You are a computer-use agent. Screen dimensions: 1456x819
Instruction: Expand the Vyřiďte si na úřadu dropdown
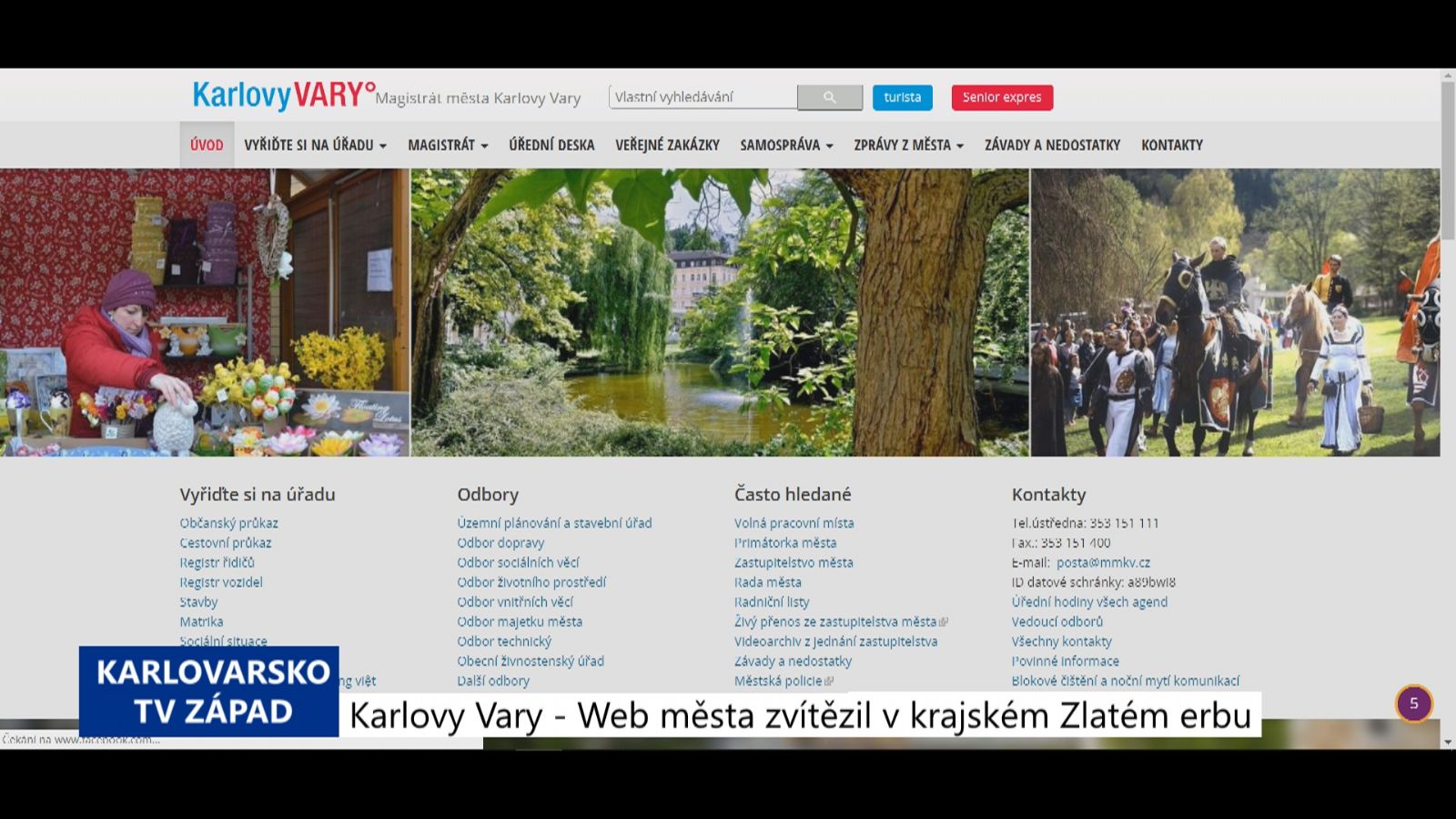pos(315,145)
